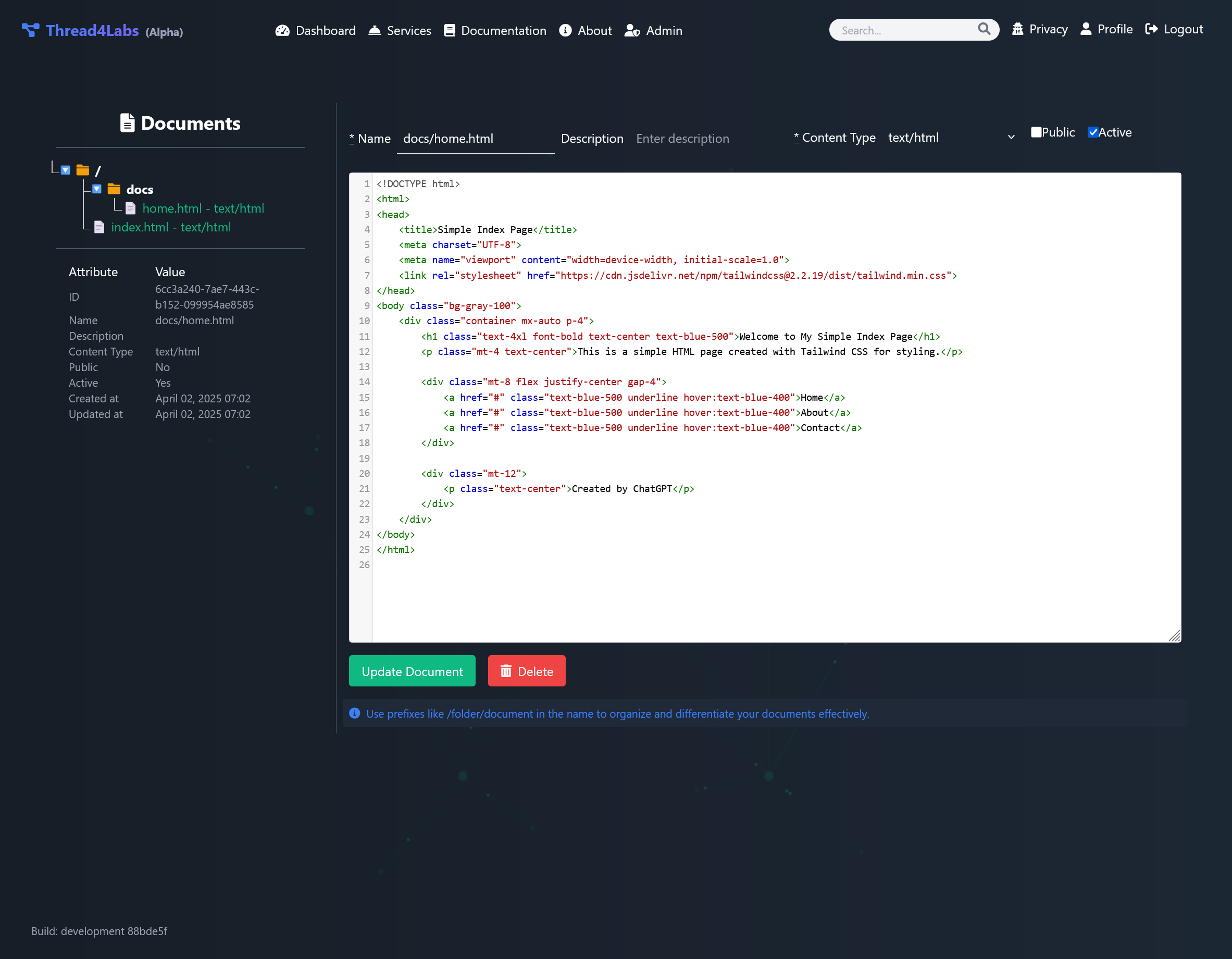
Task: Select the docs folder label
Action: 140,190
